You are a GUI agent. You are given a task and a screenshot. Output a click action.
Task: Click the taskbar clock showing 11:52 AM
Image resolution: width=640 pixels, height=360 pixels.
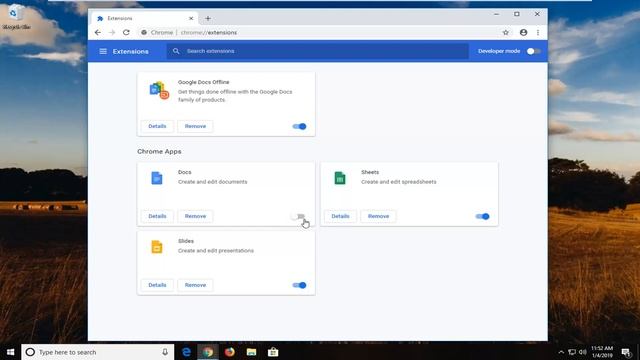(x=602, y=352)
